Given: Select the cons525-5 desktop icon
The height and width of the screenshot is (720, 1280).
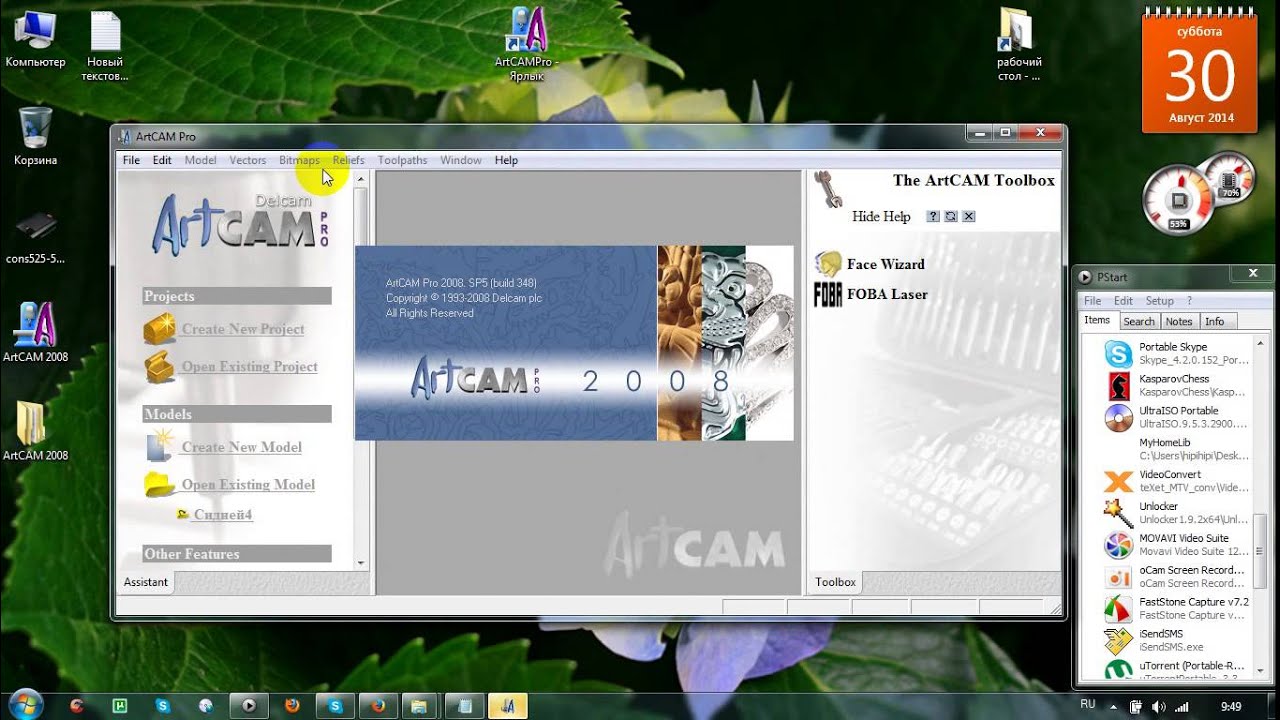Looking at the screenshot, I should pyautogui.click(x=35, y=238).
